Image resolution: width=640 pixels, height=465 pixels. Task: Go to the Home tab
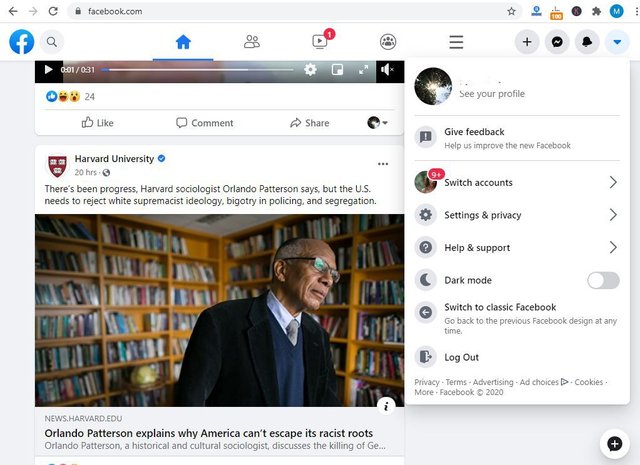point(183,42)
